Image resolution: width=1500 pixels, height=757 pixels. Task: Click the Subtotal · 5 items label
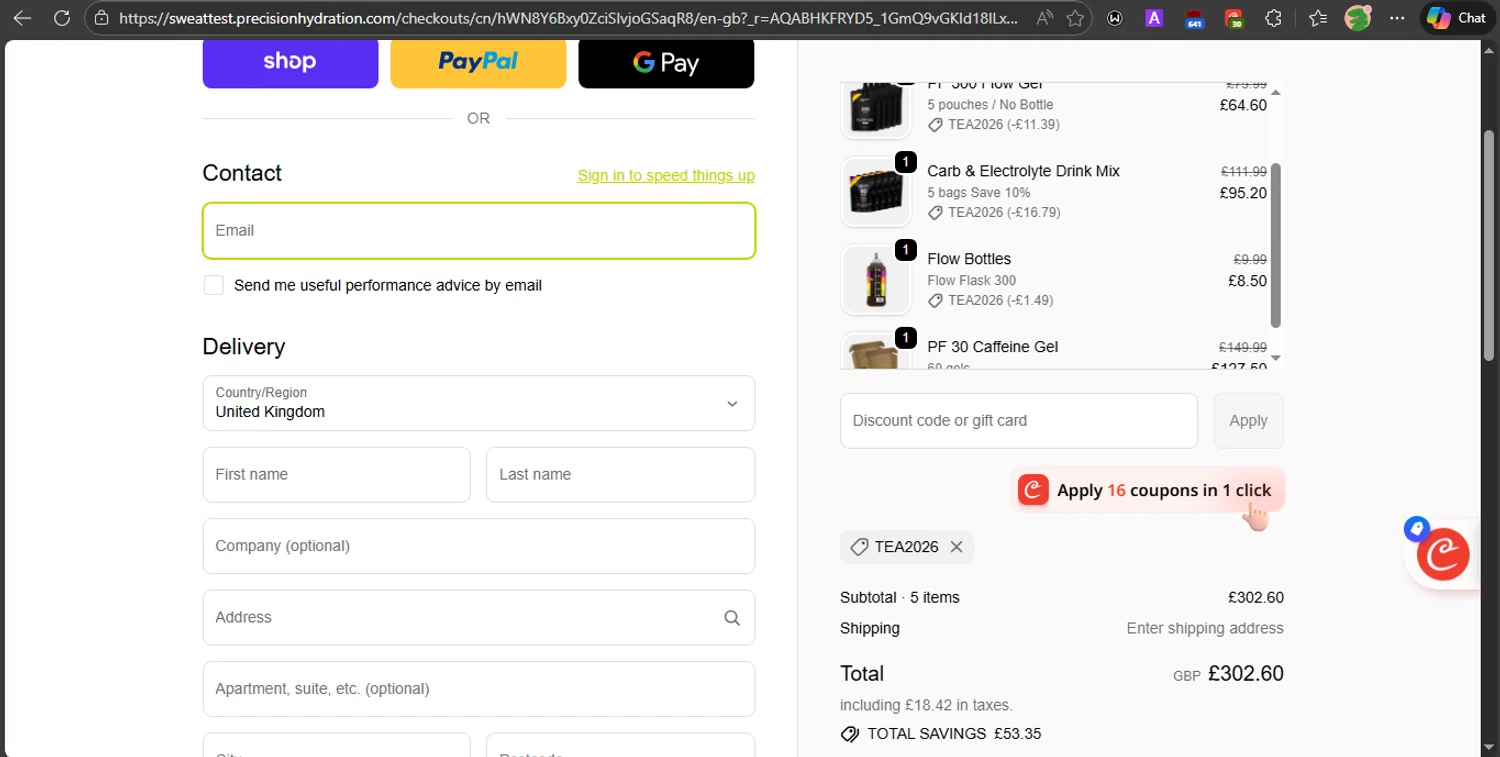(x=899, y=598)
